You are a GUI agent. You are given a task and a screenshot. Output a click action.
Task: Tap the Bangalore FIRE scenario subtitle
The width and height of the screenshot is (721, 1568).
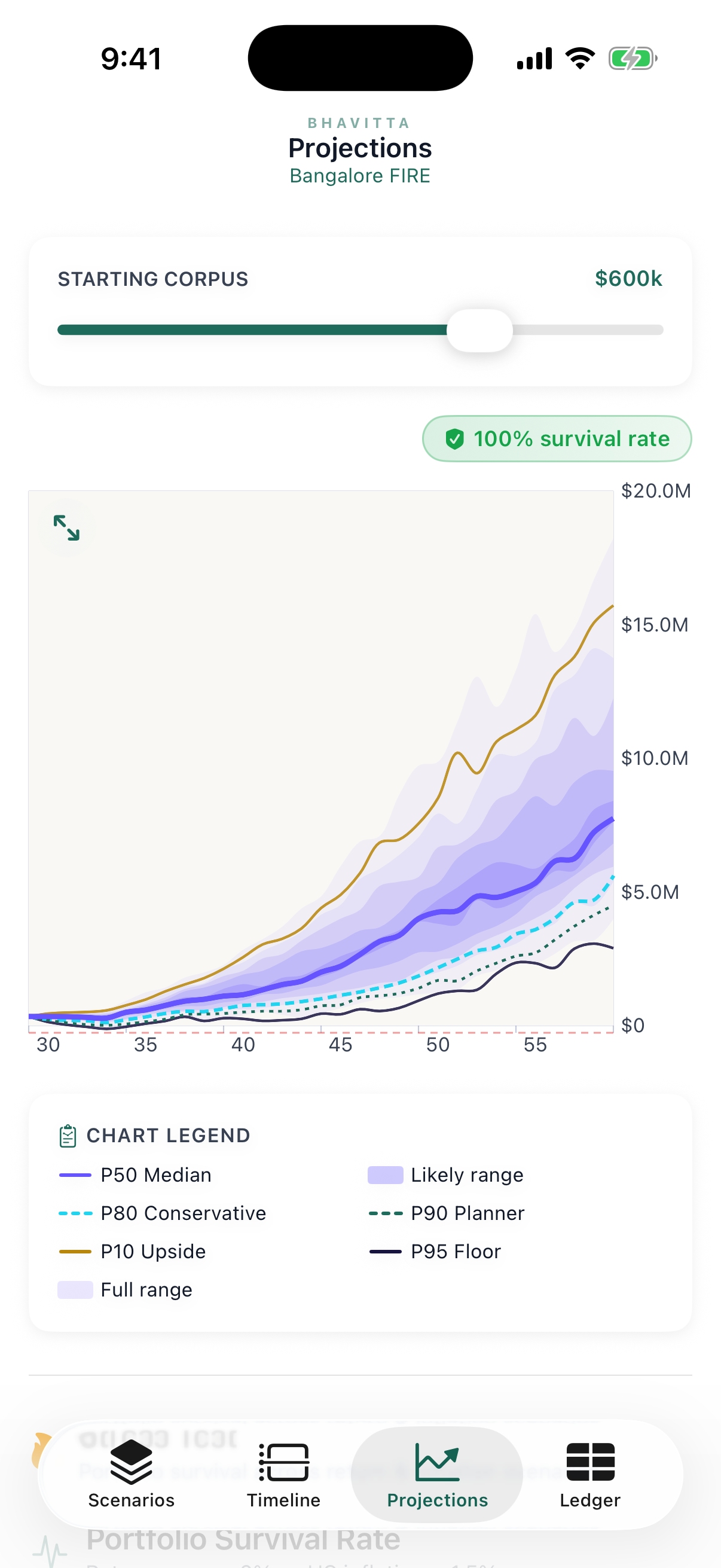[360, 176]
